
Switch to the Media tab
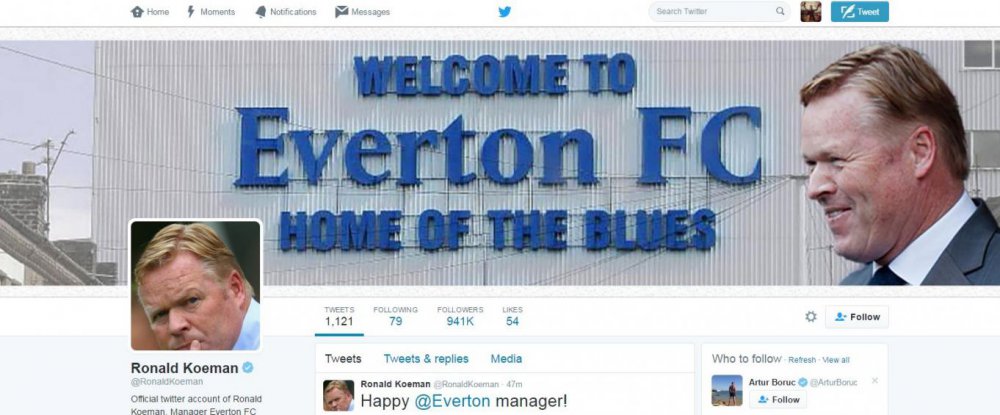point(506,359)
